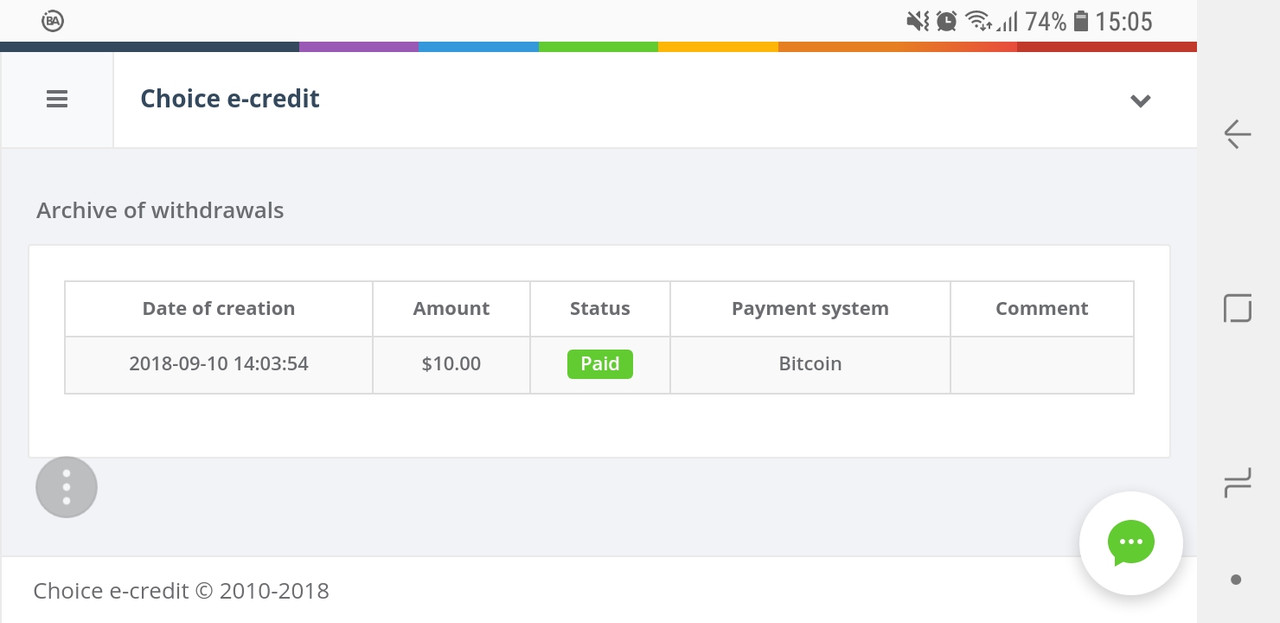Open the hamburger menu
This screenshot has height=623, width=1280.
coord(57,99)
